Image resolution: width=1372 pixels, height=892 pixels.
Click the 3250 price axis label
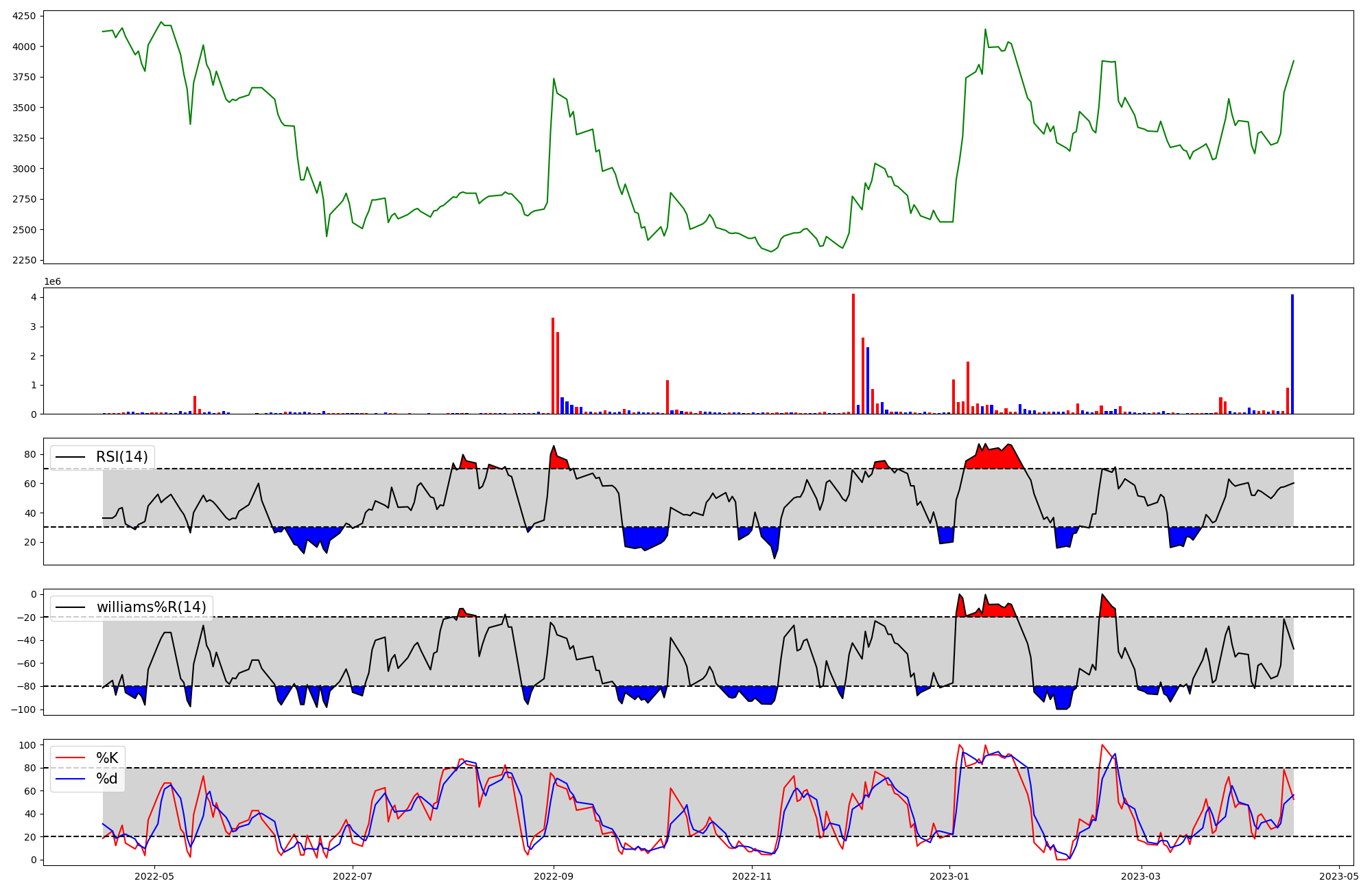(25, 138)
